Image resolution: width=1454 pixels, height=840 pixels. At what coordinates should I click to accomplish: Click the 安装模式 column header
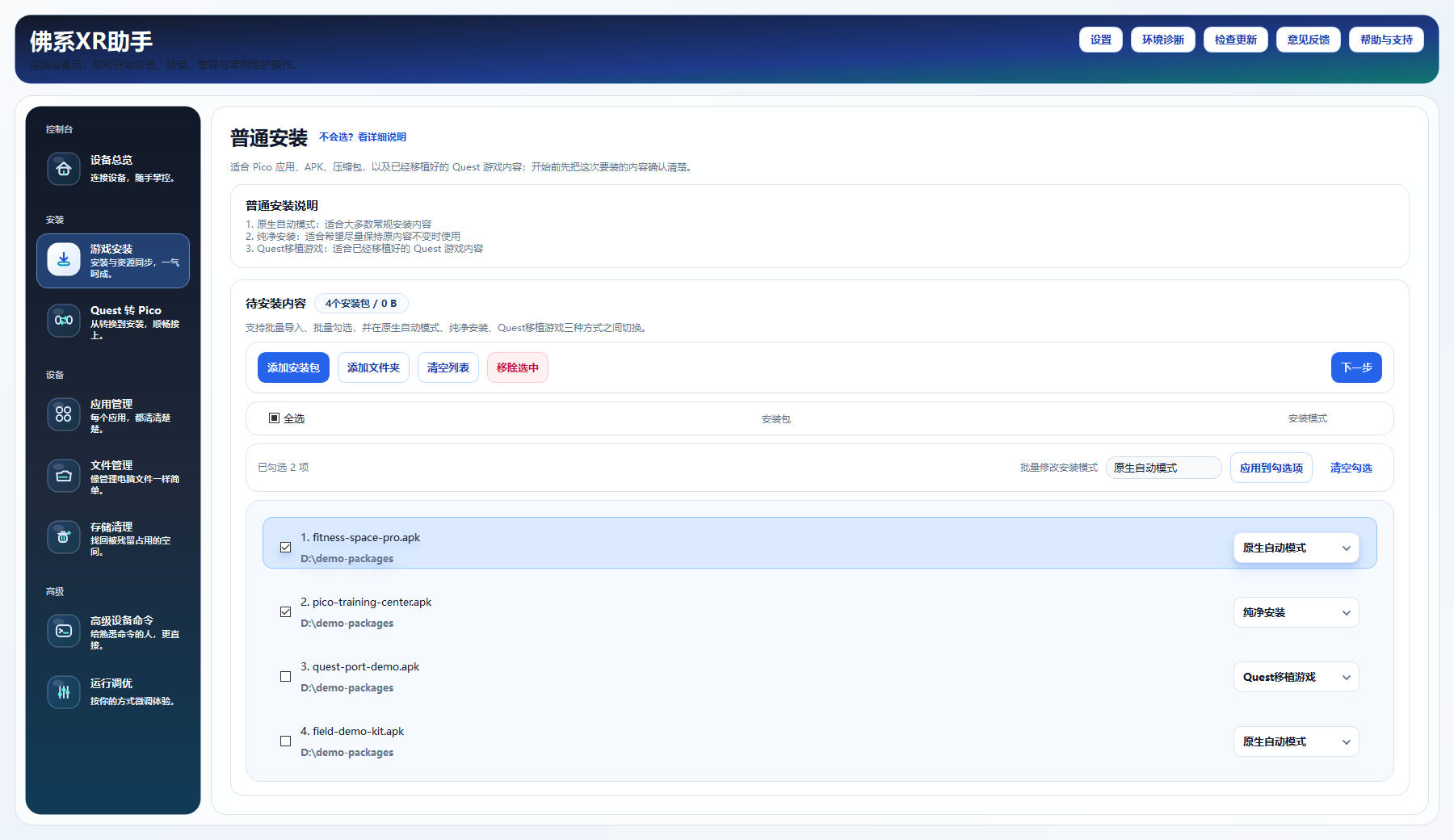1308,418
